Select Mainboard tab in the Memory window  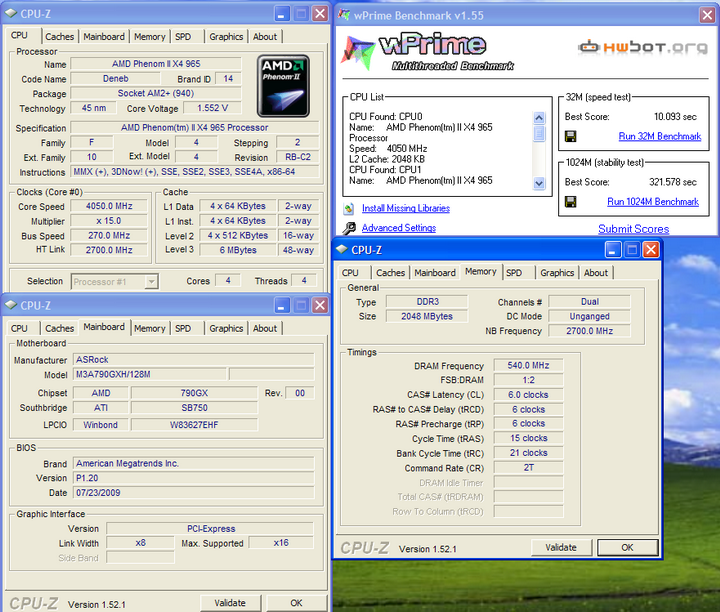[435, 273]
